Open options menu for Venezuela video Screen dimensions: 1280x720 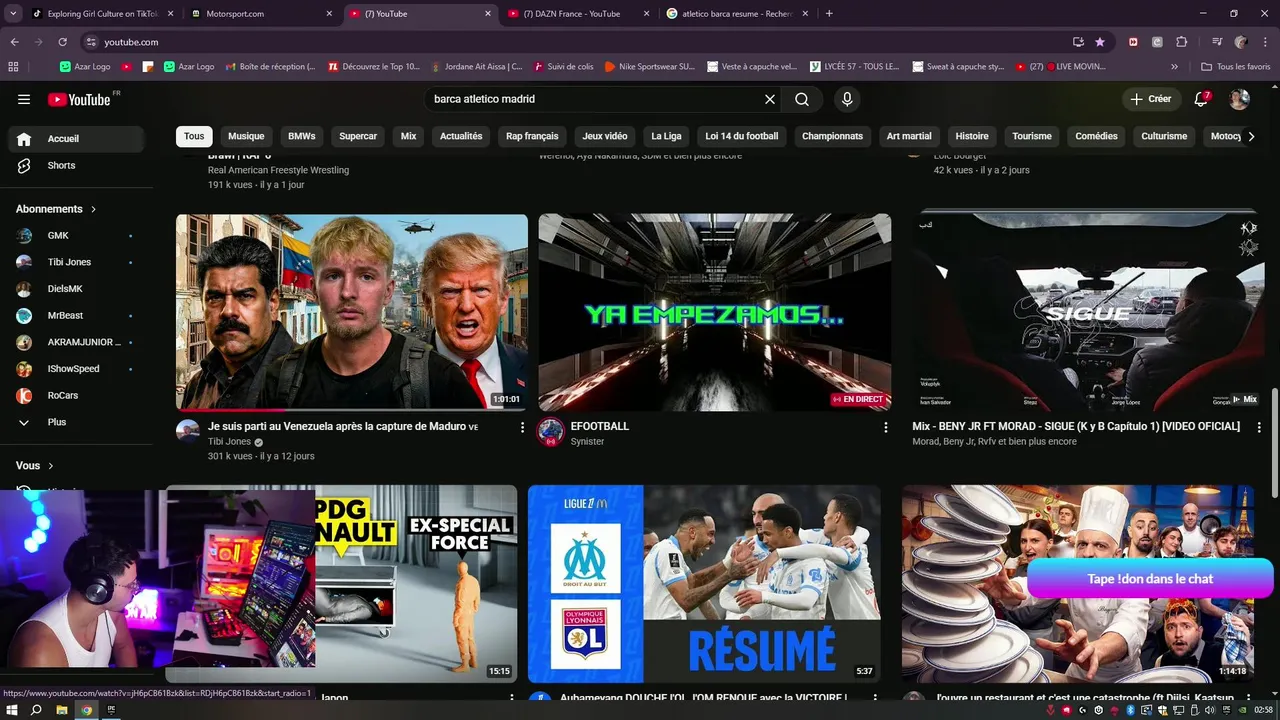(522, 427)
